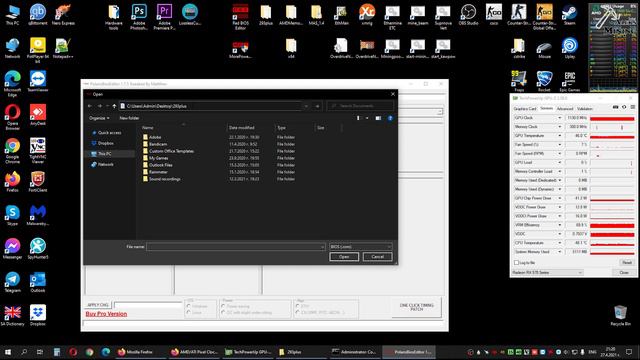Open the Steam desktop icon

(569, 15)
